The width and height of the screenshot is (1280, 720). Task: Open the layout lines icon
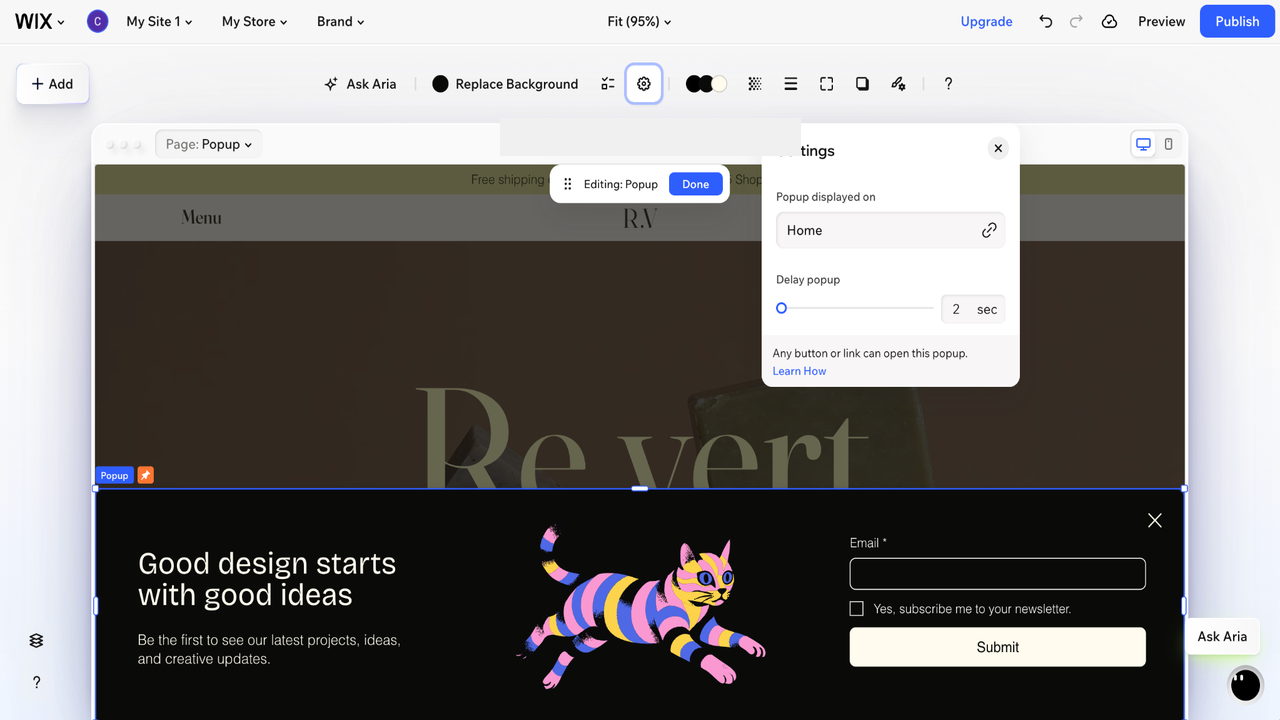click(x=791, y=84)
